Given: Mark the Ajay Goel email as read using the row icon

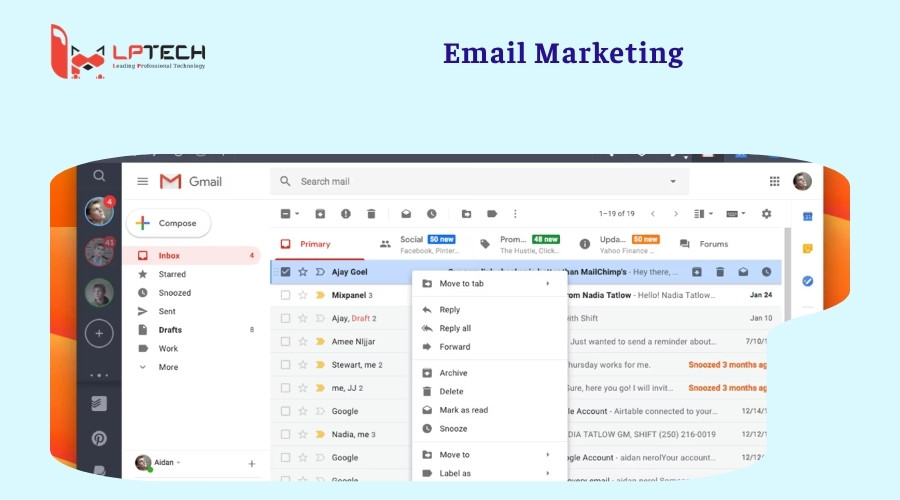Looking at the screenshot, I should pyautogui.click(x=743, y=272).
